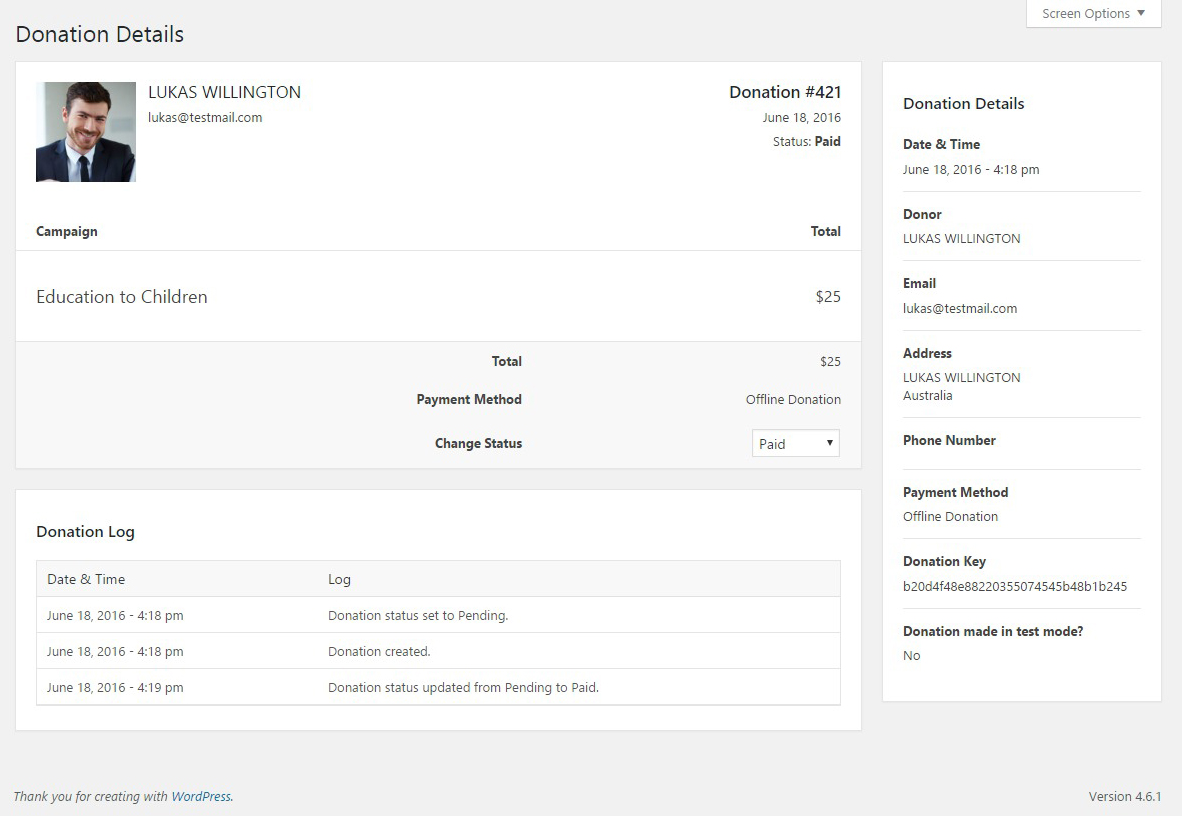Click the 'updated from Pending to Paid' log entry
The width and height of the screenshot is (1182, 816).
(x=463, y=688)
